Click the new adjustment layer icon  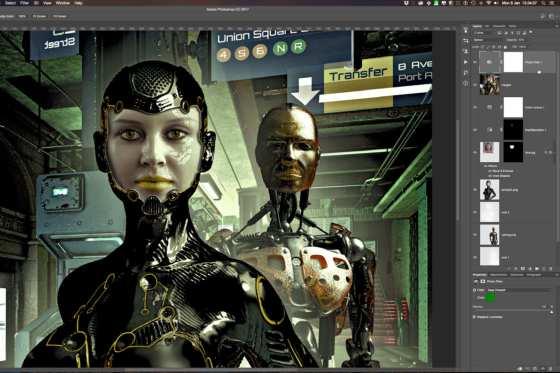coord(530,269)
